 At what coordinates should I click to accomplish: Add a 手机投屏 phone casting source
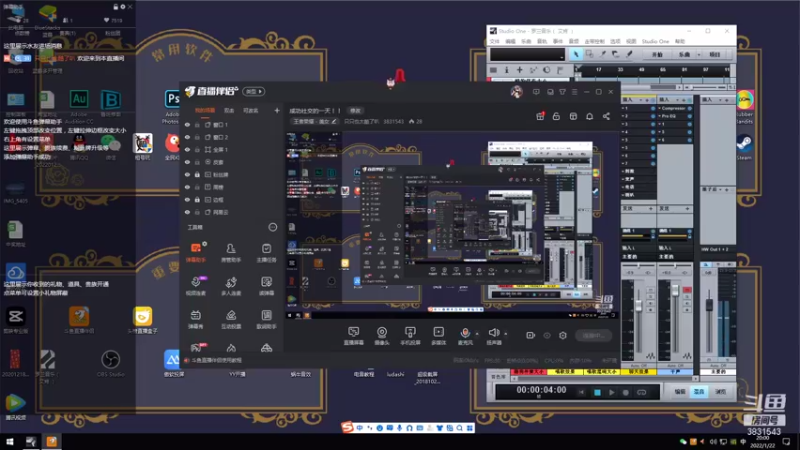coord(410,336)
